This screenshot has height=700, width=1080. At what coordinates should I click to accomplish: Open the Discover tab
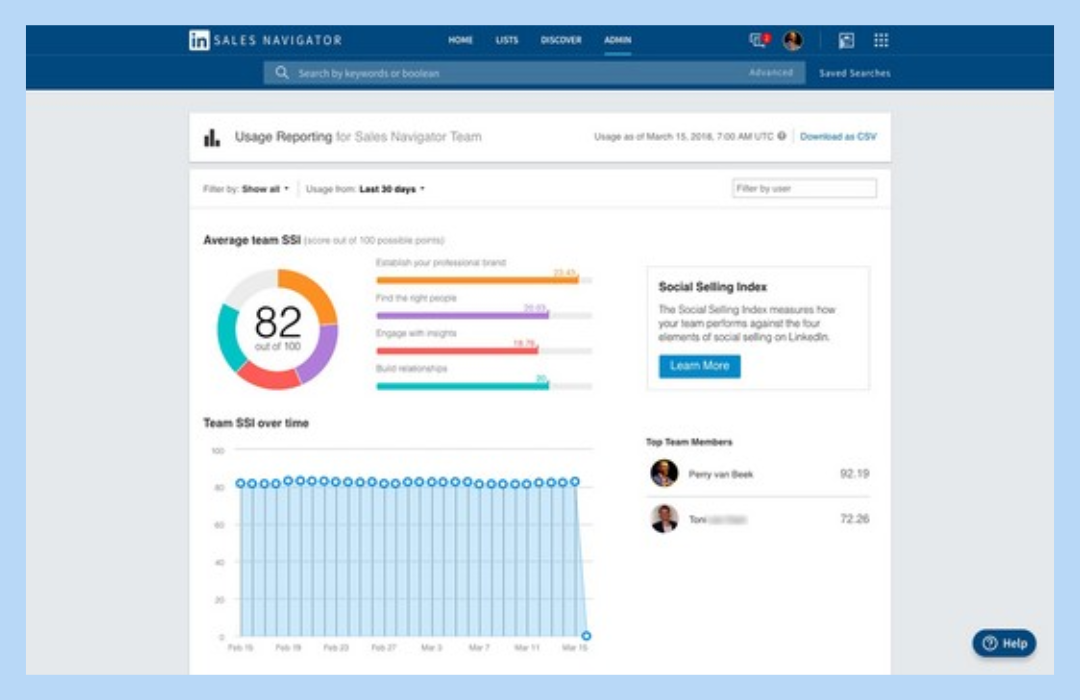click(x=561, y=40)
